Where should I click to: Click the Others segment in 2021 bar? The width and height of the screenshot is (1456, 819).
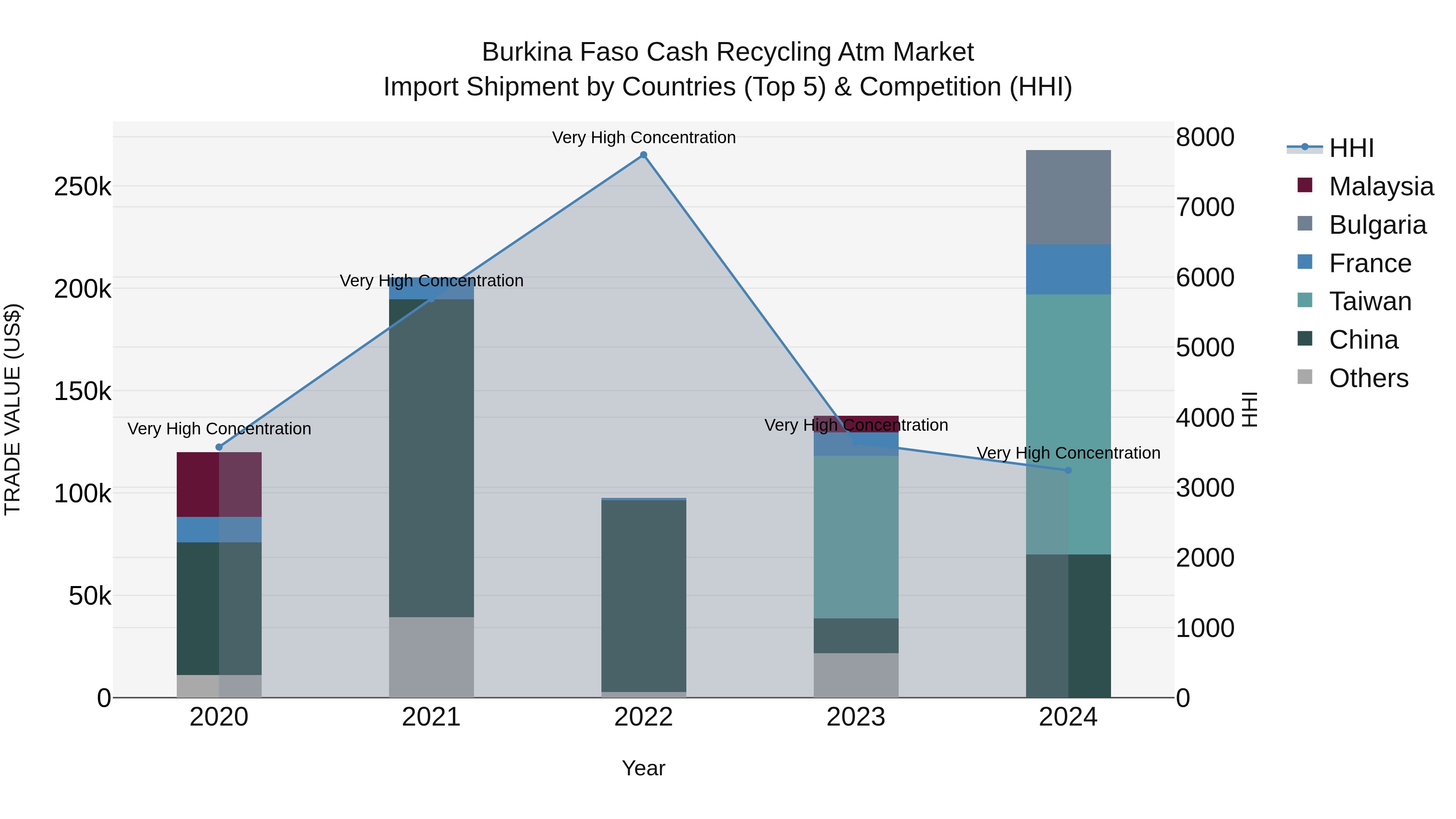[x=431, y=657]
